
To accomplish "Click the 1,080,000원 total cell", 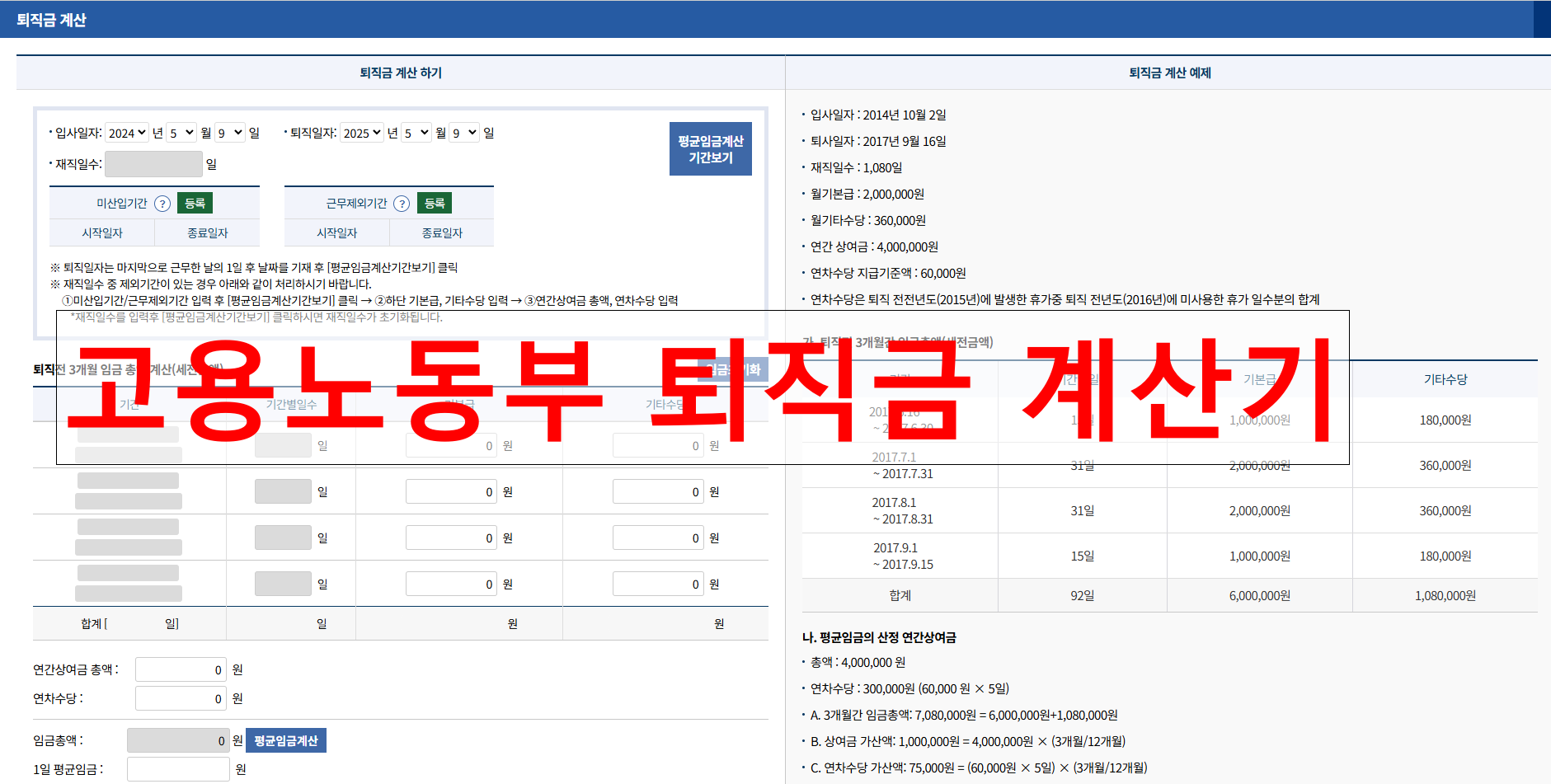I will click(1445, 595).
